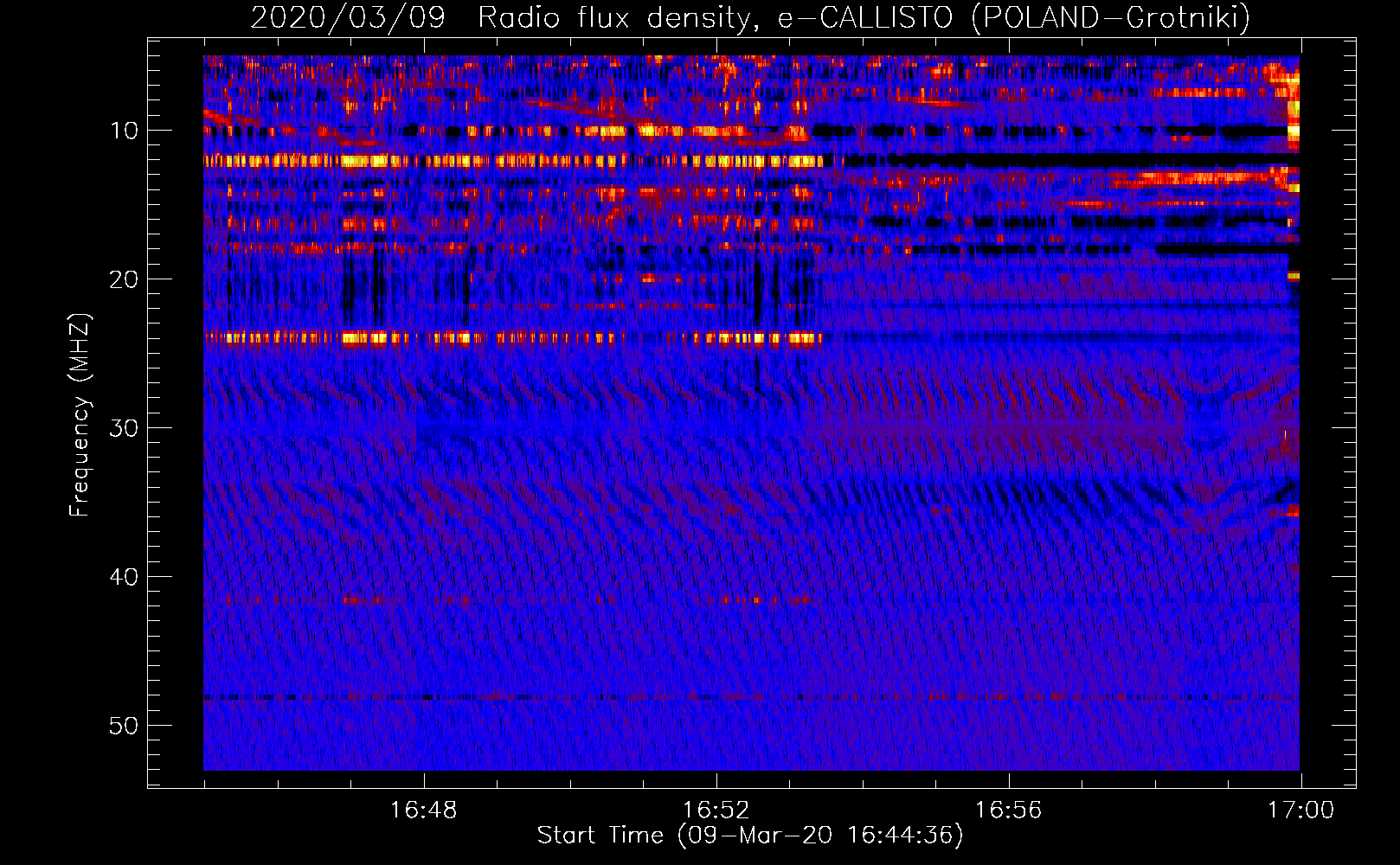The height and width of the screenshot is (865, 1400).
Task: Click the '16:56' time tick label
Action: (1009, 811)
